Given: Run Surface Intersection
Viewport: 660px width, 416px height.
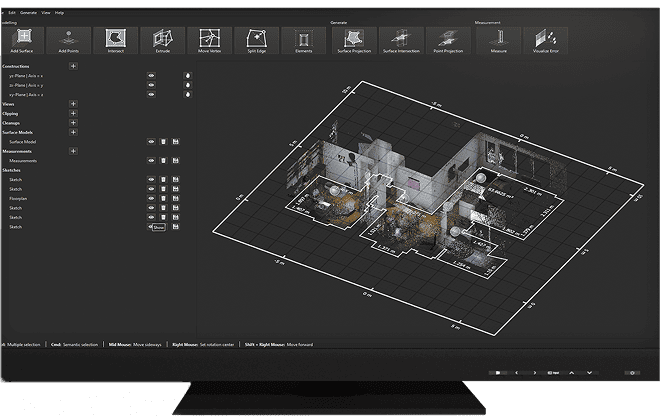Looking at the screenshot, I should click(x=401, y=40).
